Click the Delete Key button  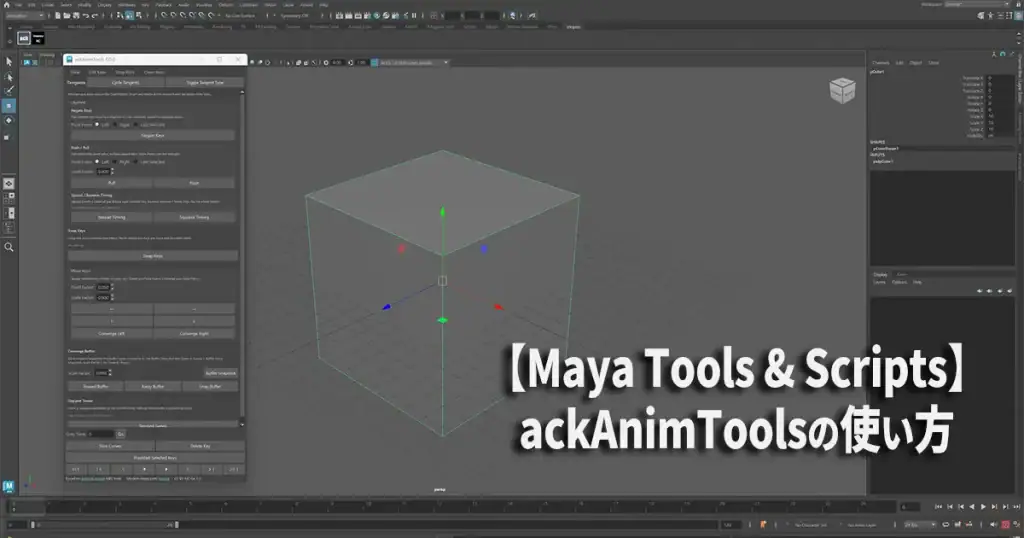click(x=200, y=446)
